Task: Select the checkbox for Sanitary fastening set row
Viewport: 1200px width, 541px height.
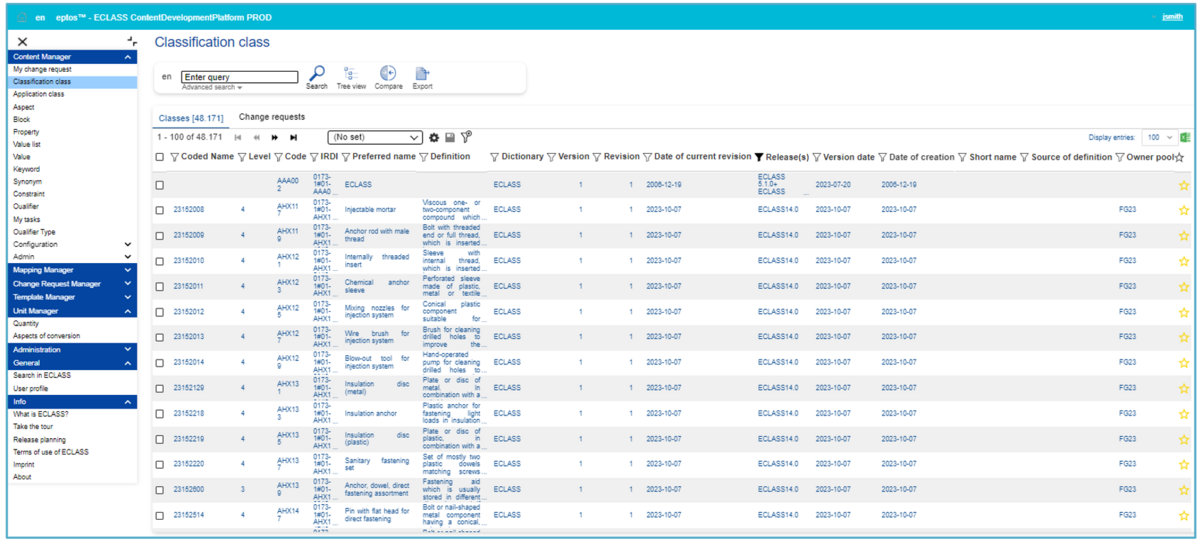Action: 160,464
